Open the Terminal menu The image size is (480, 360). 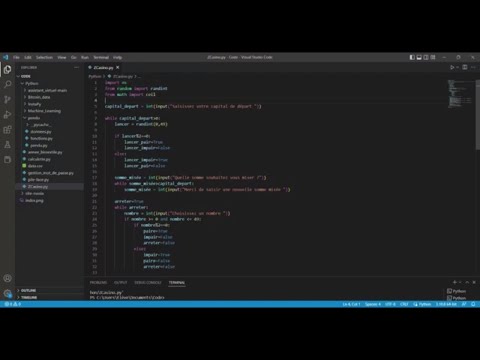[x=101, y=57]
